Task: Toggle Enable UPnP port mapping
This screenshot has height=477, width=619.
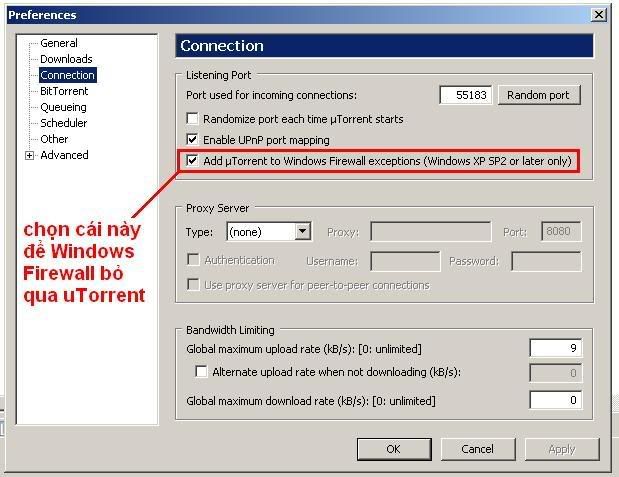Action: tap(192, 139)
